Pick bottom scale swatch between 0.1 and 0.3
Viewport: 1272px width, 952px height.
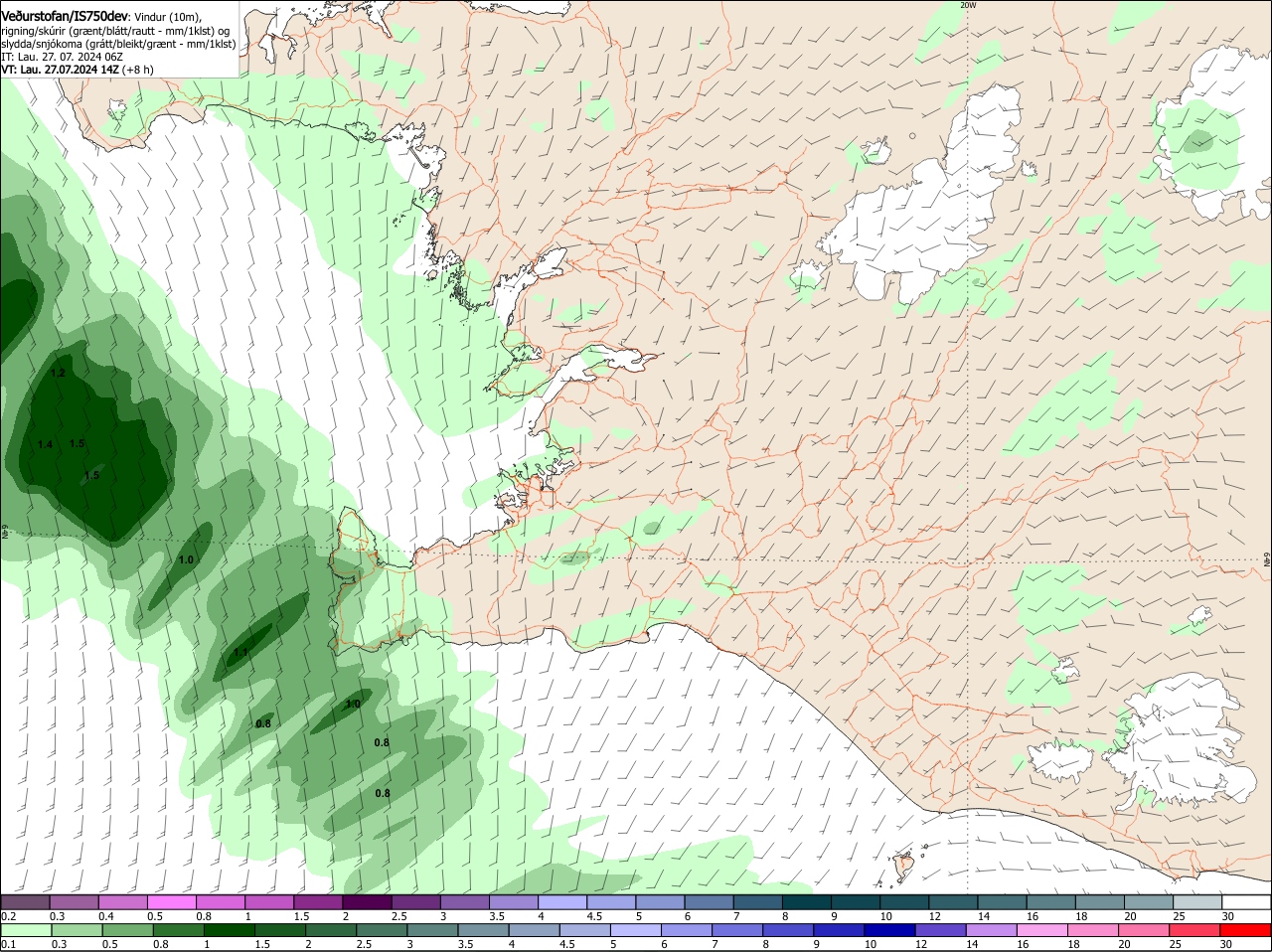pyautogui.click(x=26, y=930)
